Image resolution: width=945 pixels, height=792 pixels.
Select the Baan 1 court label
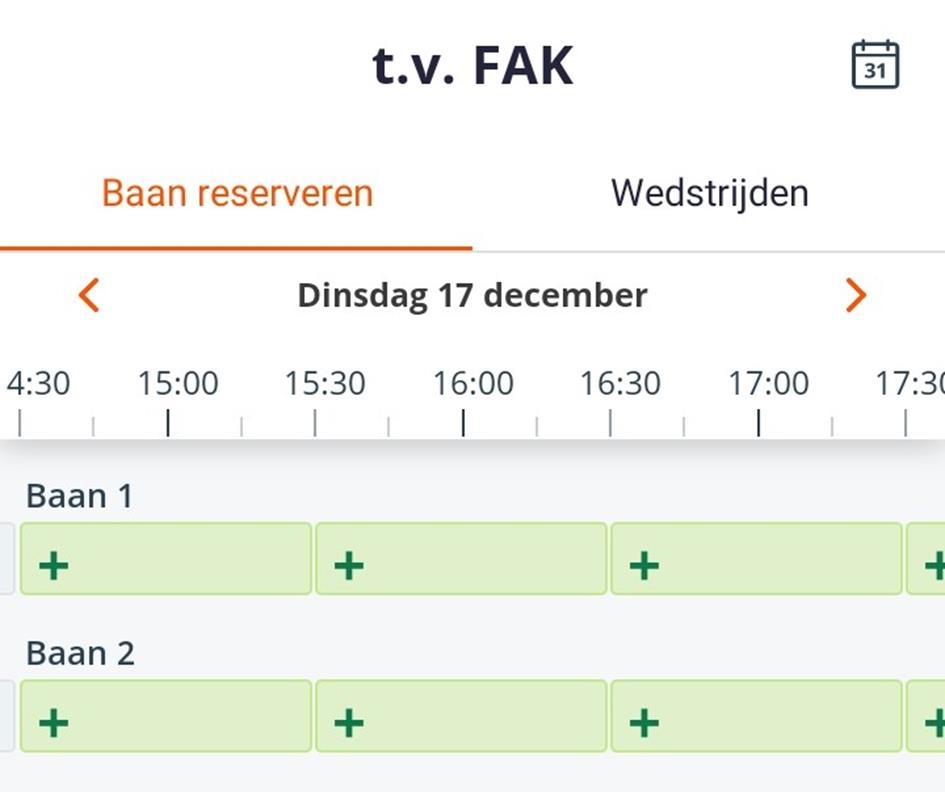[79, 496]
